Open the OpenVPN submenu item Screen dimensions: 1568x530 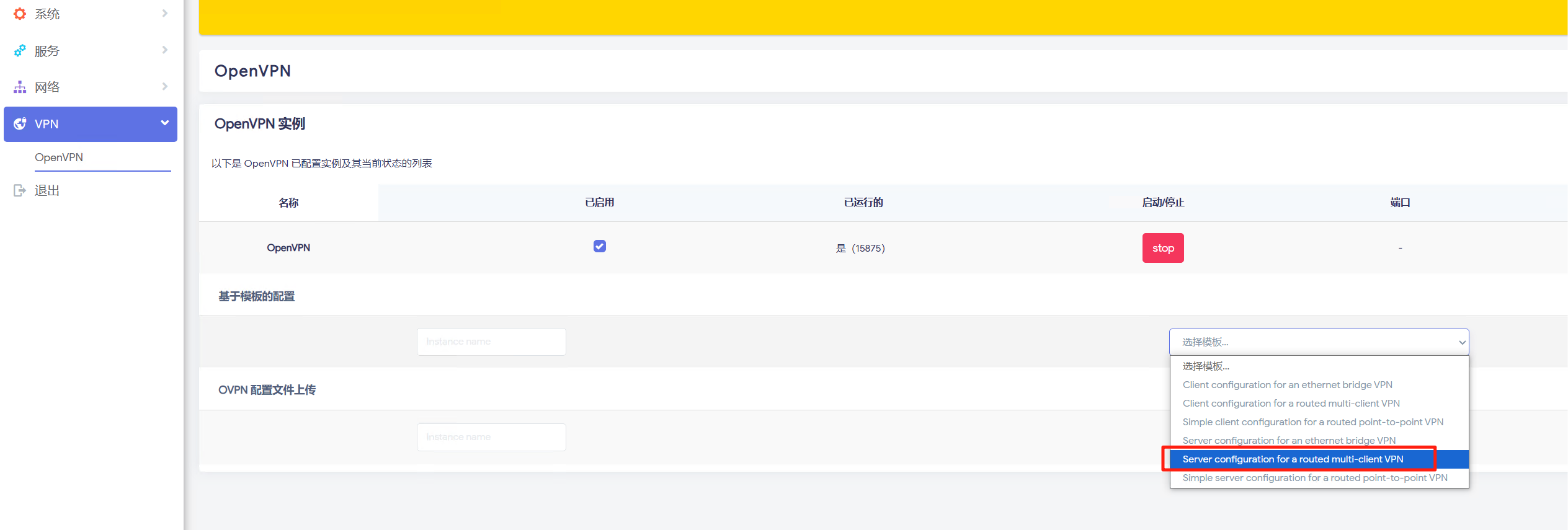[x=59, y=157]
